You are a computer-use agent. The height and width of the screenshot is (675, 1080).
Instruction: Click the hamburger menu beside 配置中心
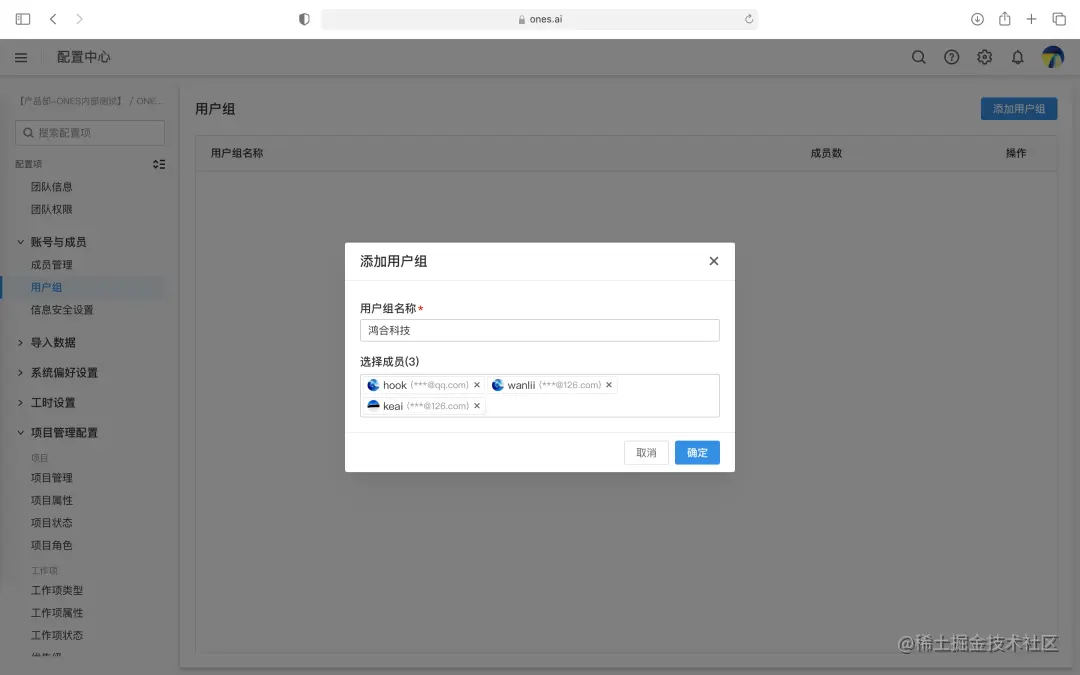click(x=21, y=57)
